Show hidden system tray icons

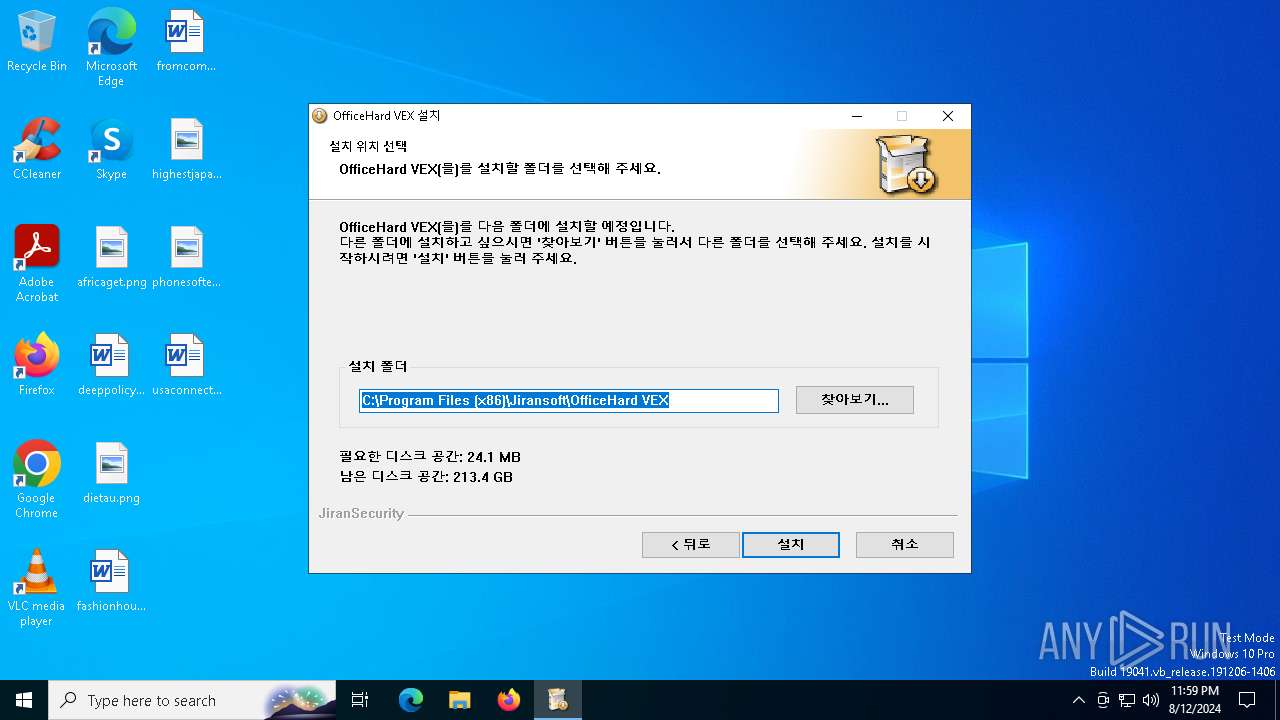(1078, 700)
